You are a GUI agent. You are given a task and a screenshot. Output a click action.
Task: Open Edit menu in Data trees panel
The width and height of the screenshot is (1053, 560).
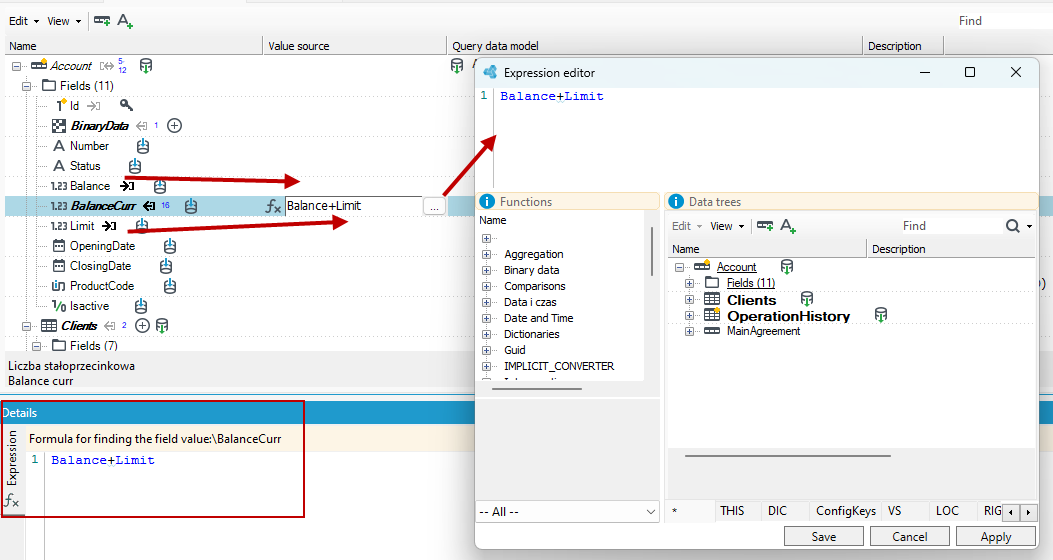687,226
